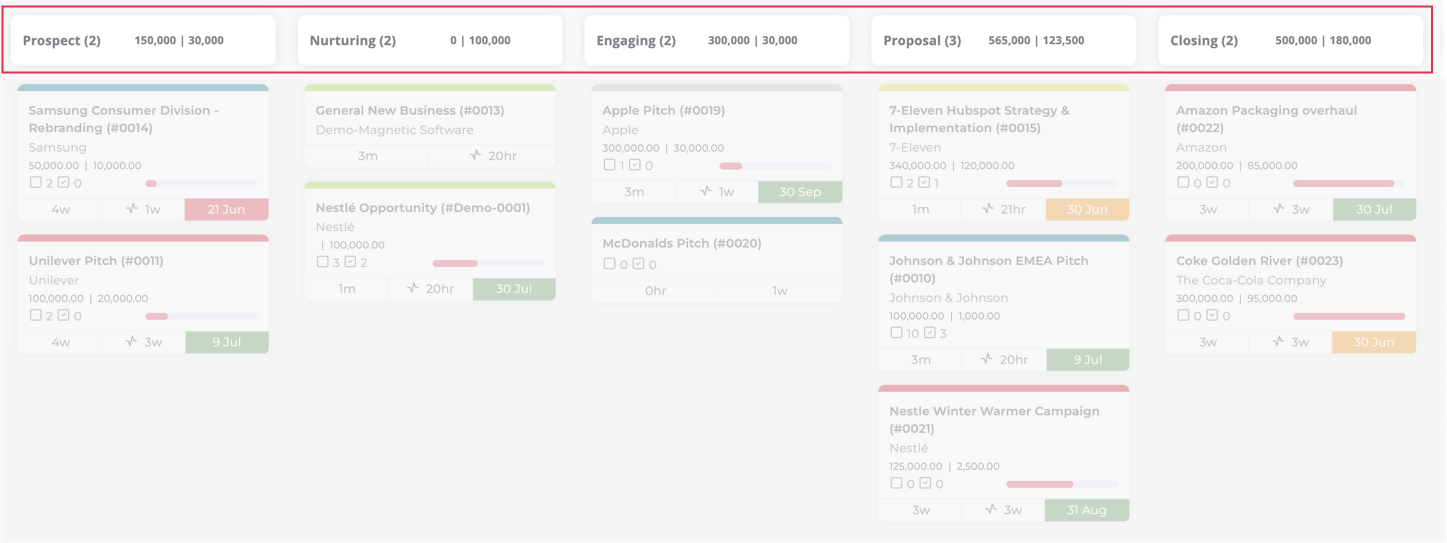Click activity pulse icon on Amazon Packaging card

click(1278, 209)
